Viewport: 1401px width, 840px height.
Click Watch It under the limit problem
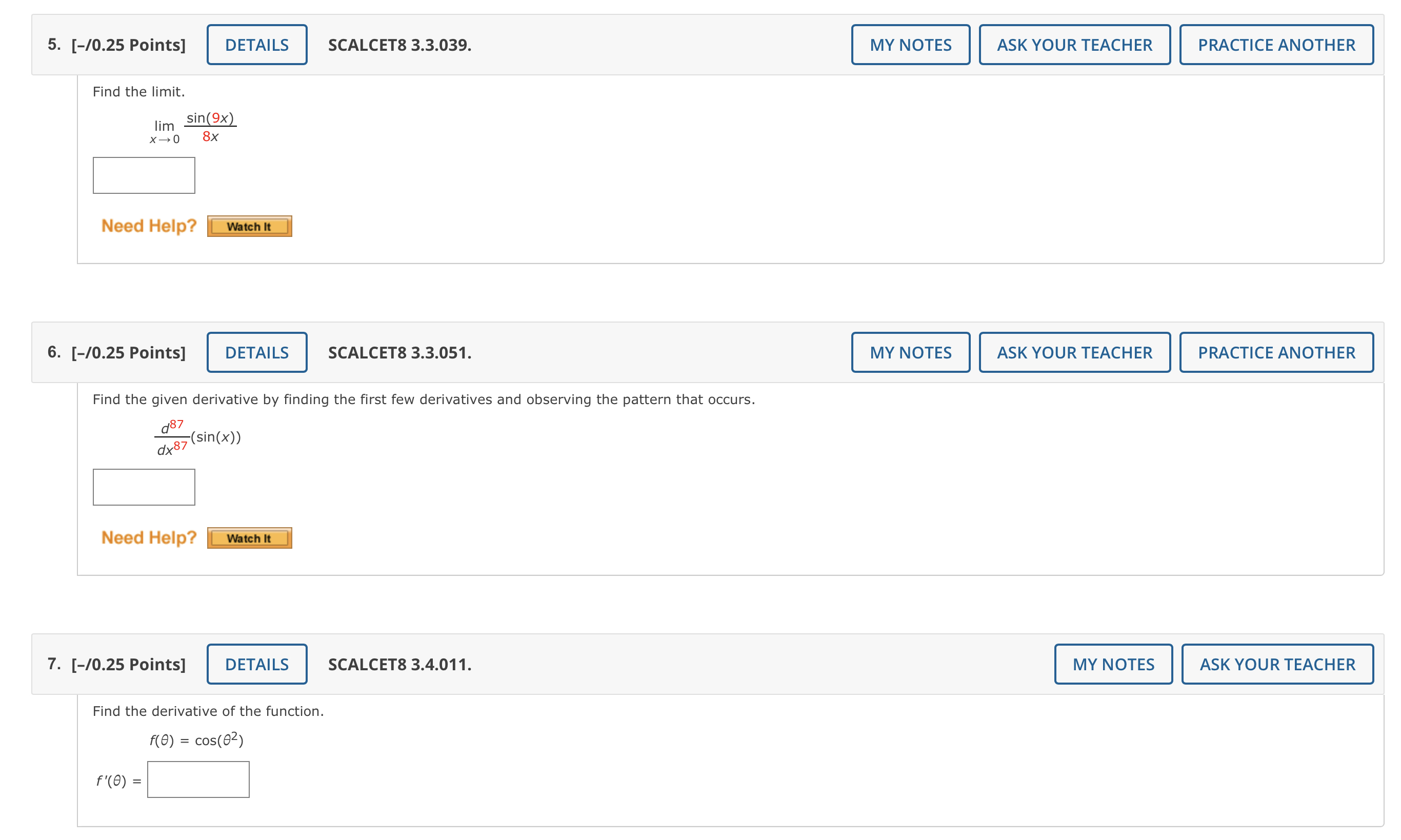[x=249, y=227]
